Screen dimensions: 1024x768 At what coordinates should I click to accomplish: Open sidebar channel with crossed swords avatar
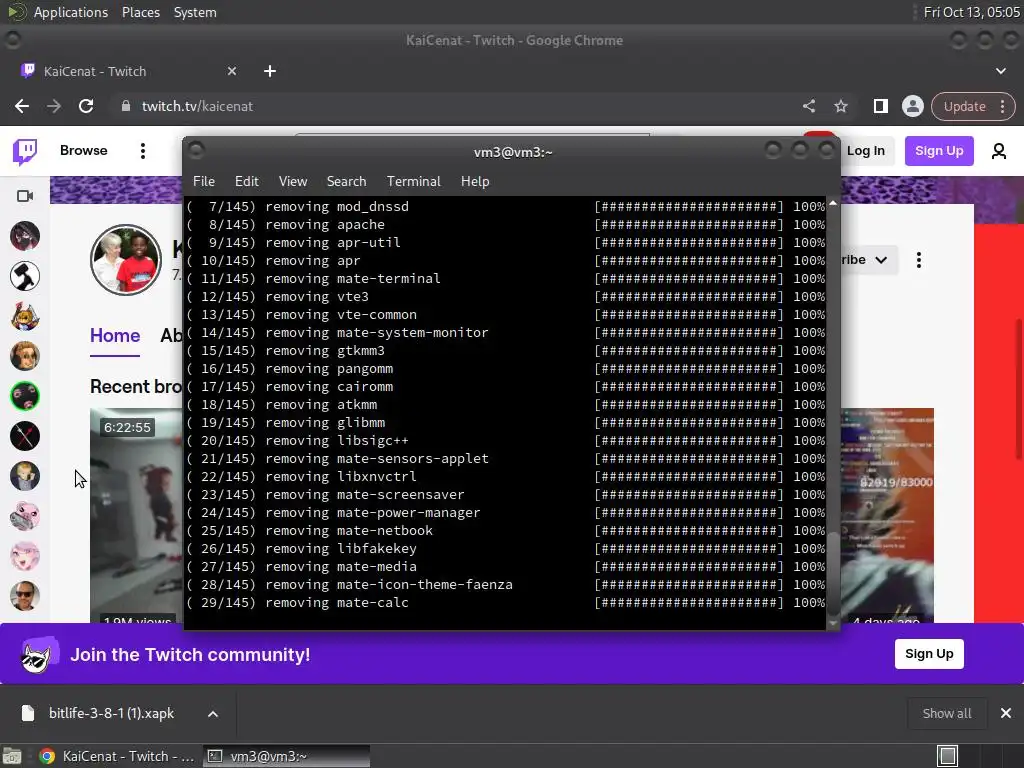[x=25, y=436]
